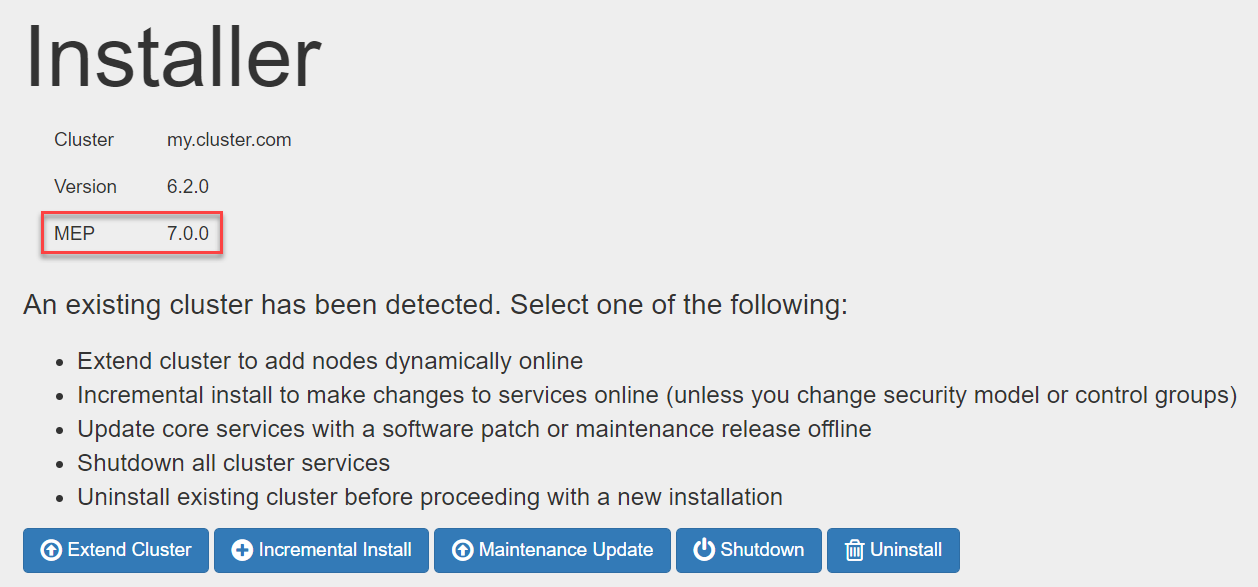Viewport: 1258px width, 587px height.
Task: Click the power icon on Shutdown button
Action: coord(704,550)
